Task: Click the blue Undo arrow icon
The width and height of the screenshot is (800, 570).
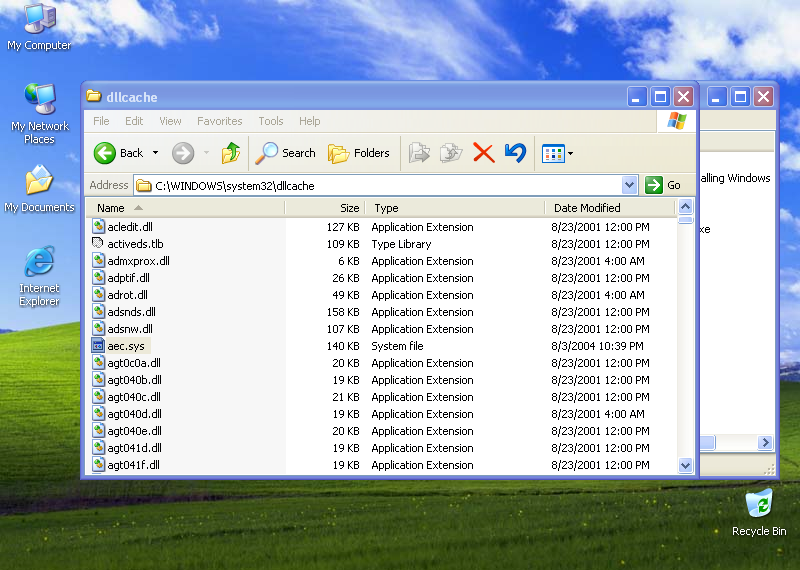Action: coord(515,153)
